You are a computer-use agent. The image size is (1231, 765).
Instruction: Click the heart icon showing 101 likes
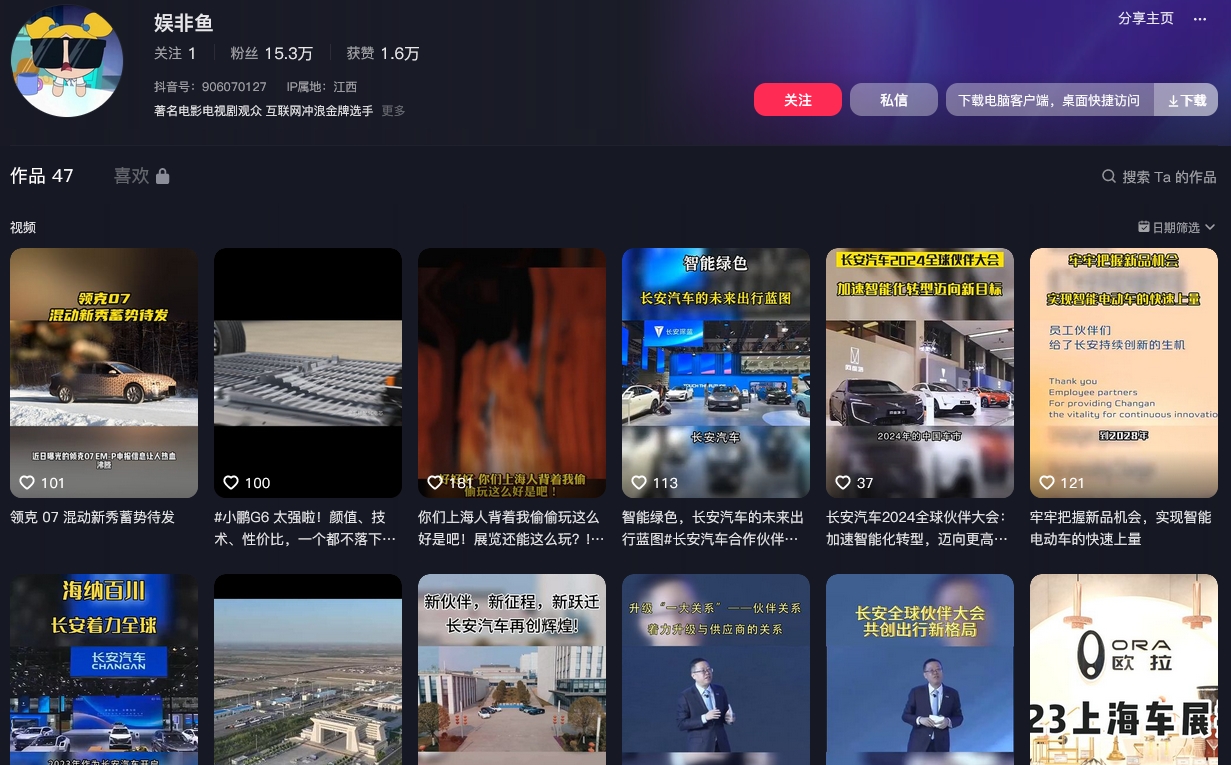(x=27, y=483)
